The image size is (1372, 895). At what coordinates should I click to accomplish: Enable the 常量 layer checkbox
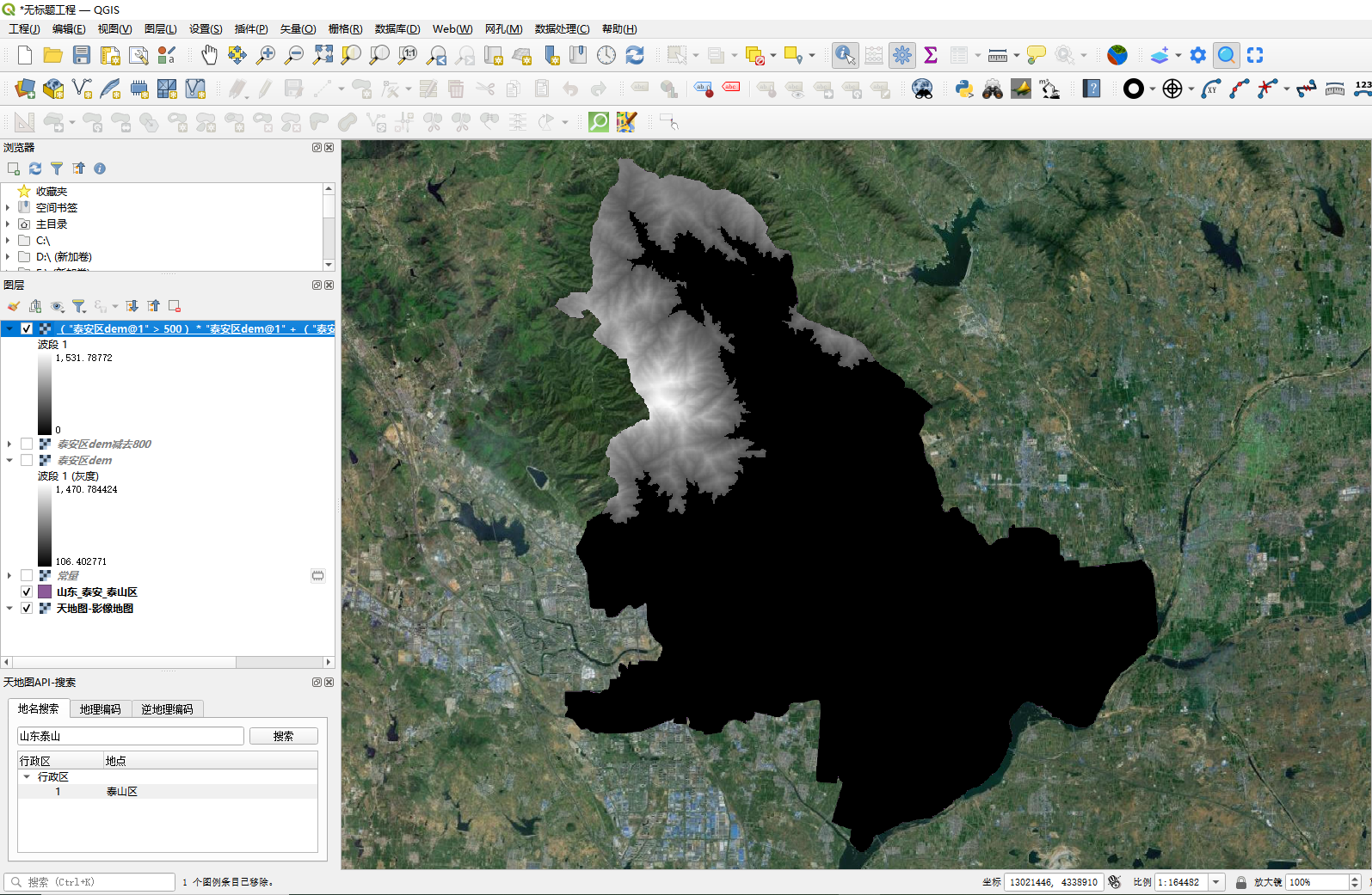(27, 575)
